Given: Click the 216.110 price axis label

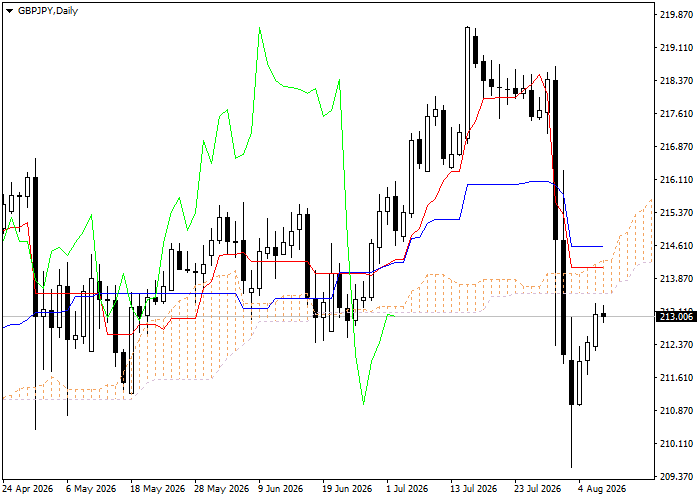Looking at the screenshot, I should pyautogui.click(x=676, y=180).
